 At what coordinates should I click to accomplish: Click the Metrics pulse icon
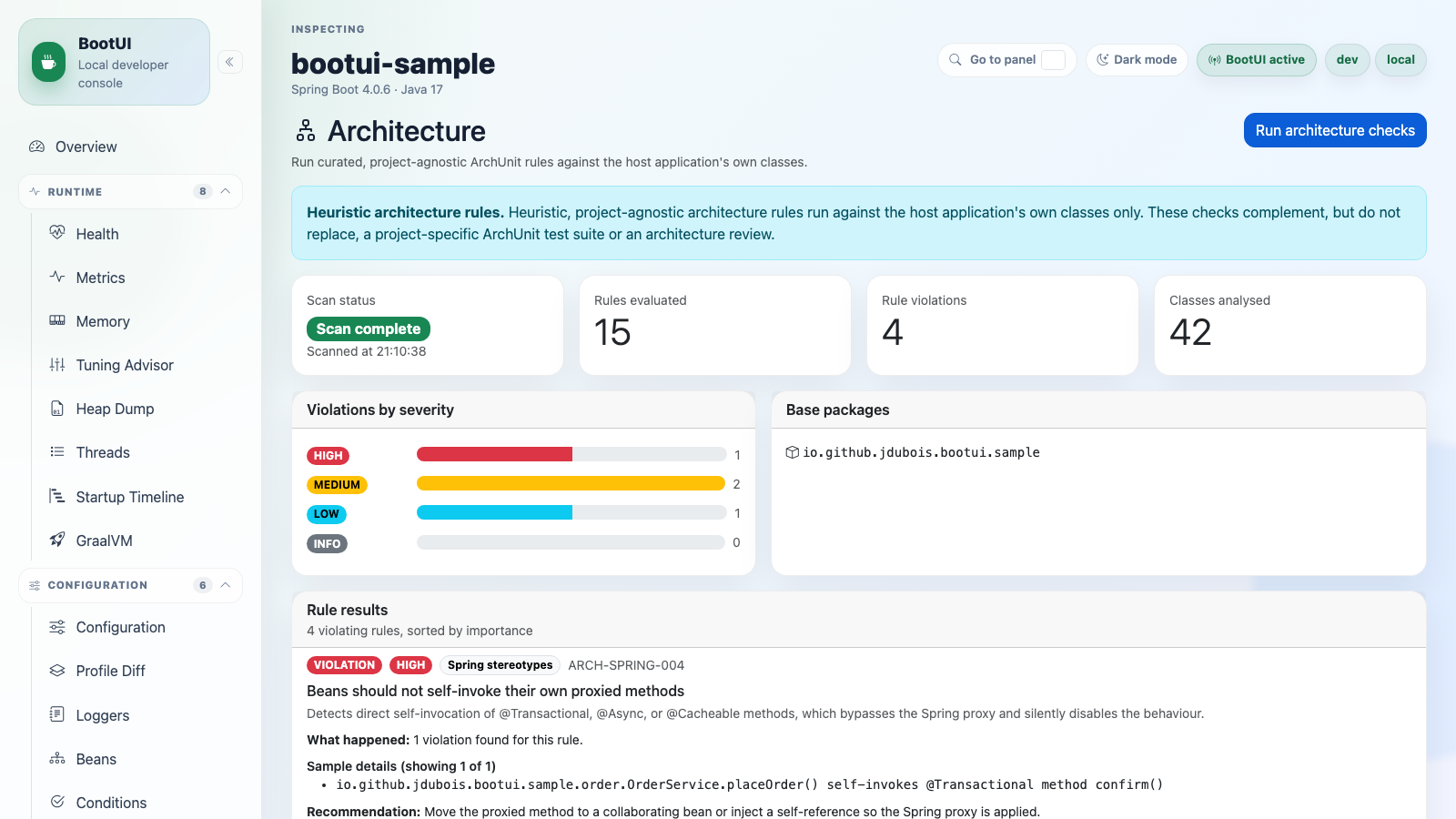pos(57,277)
